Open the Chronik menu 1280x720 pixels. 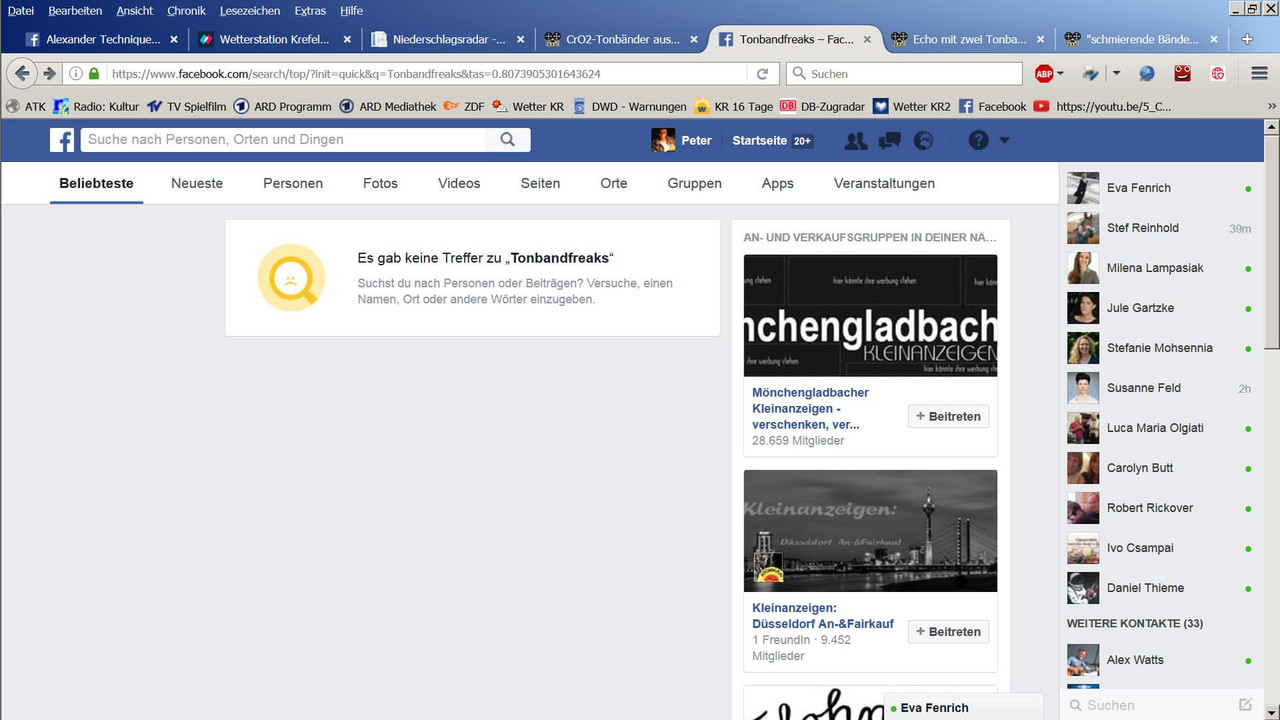186,10
